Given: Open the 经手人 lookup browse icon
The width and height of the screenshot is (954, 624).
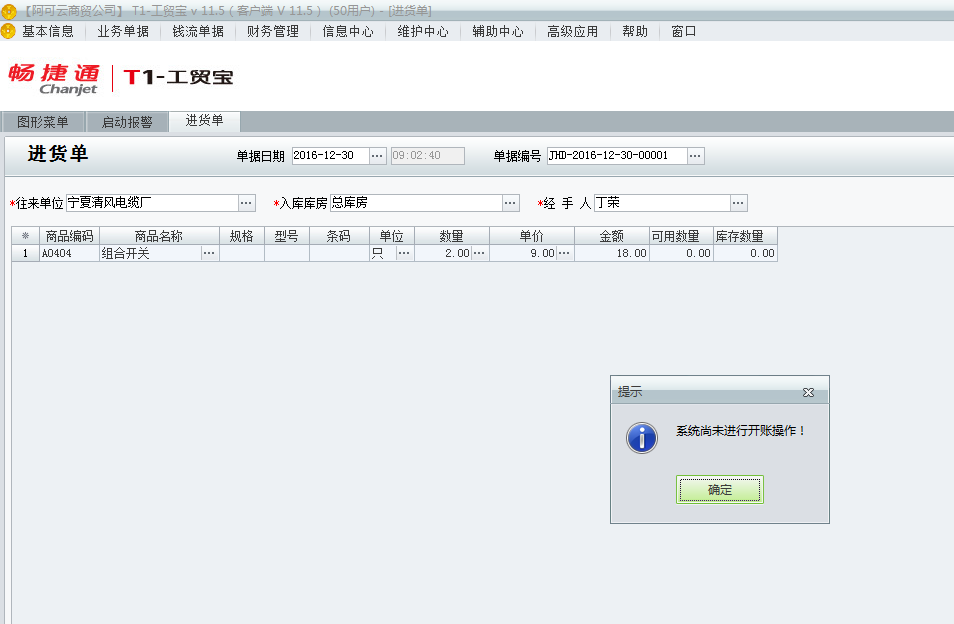Looking at the screenshot, I should pos(738,202).
